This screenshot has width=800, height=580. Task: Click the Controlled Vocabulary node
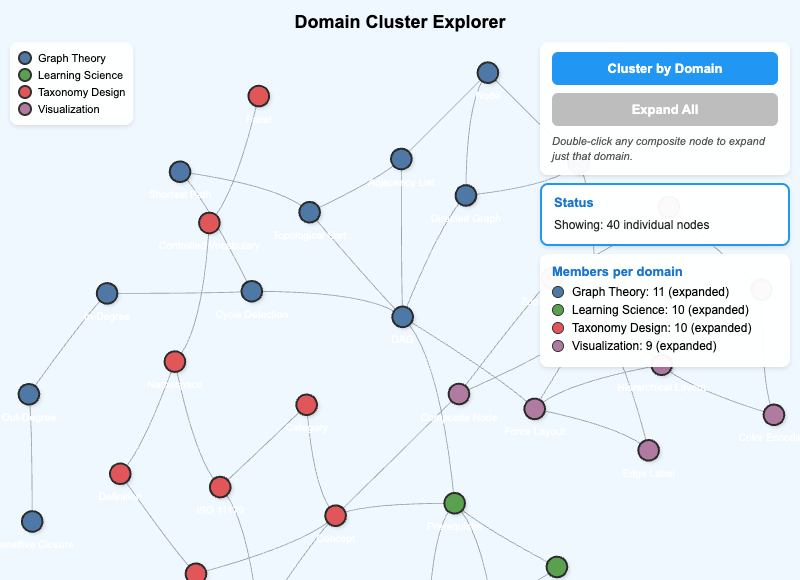[x=209, y=223]
